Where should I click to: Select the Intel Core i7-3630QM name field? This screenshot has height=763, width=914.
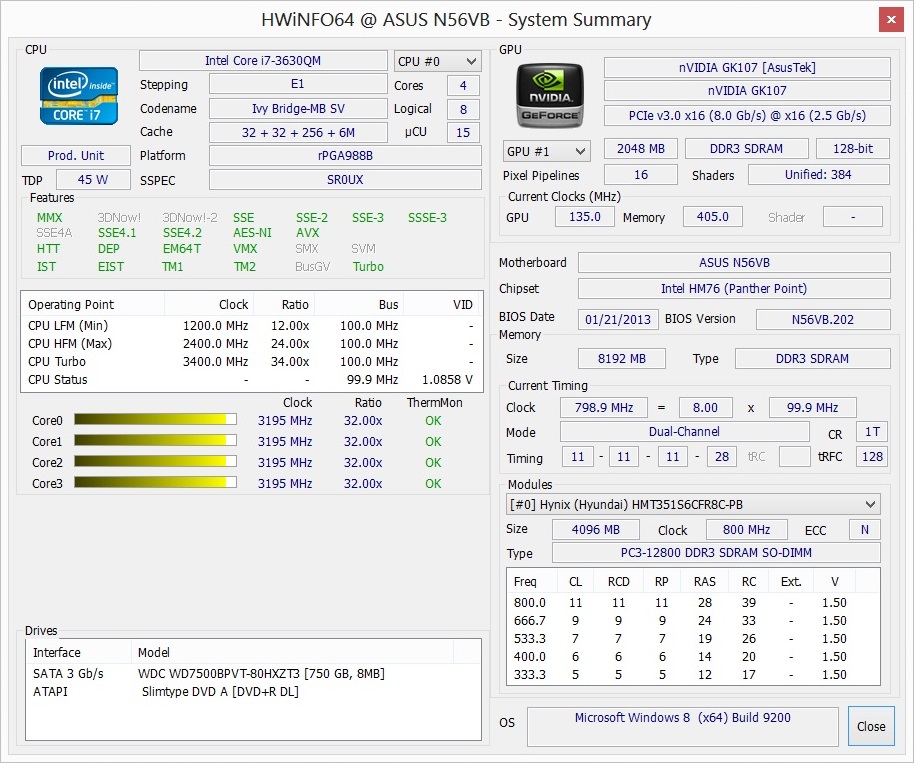263,61
